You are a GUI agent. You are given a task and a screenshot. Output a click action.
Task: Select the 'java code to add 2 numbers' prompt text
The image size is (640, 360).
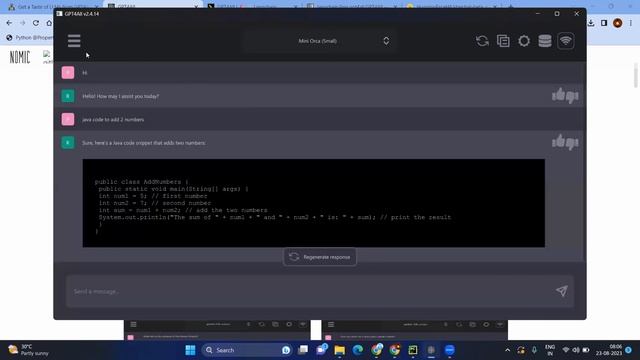113,120
